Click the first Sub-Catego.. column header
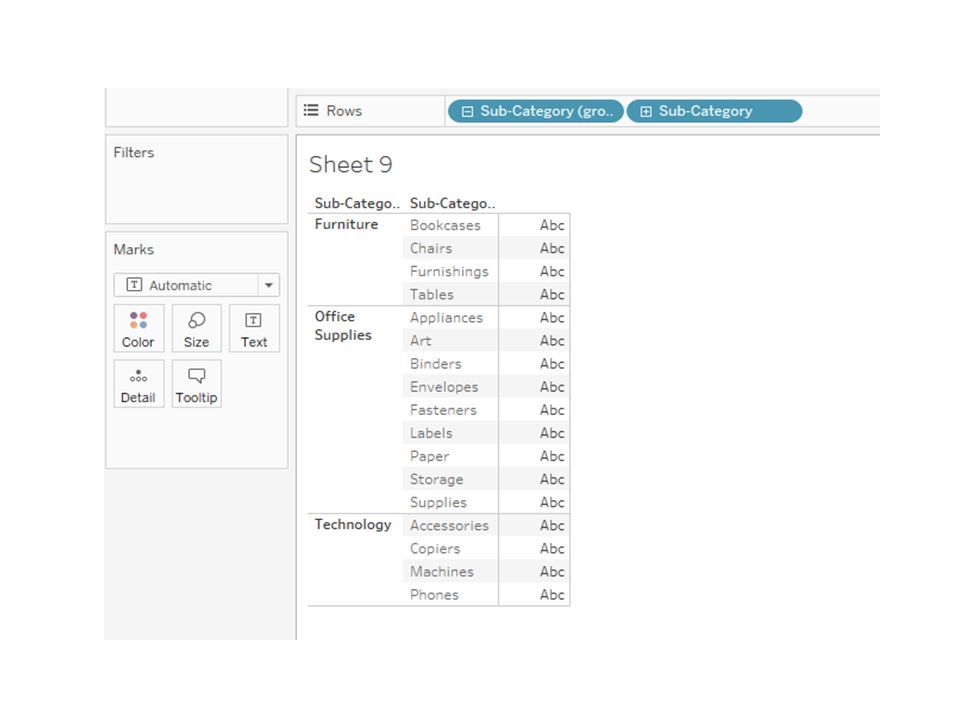This screenshot has width=960, height=720. [356, 203]
